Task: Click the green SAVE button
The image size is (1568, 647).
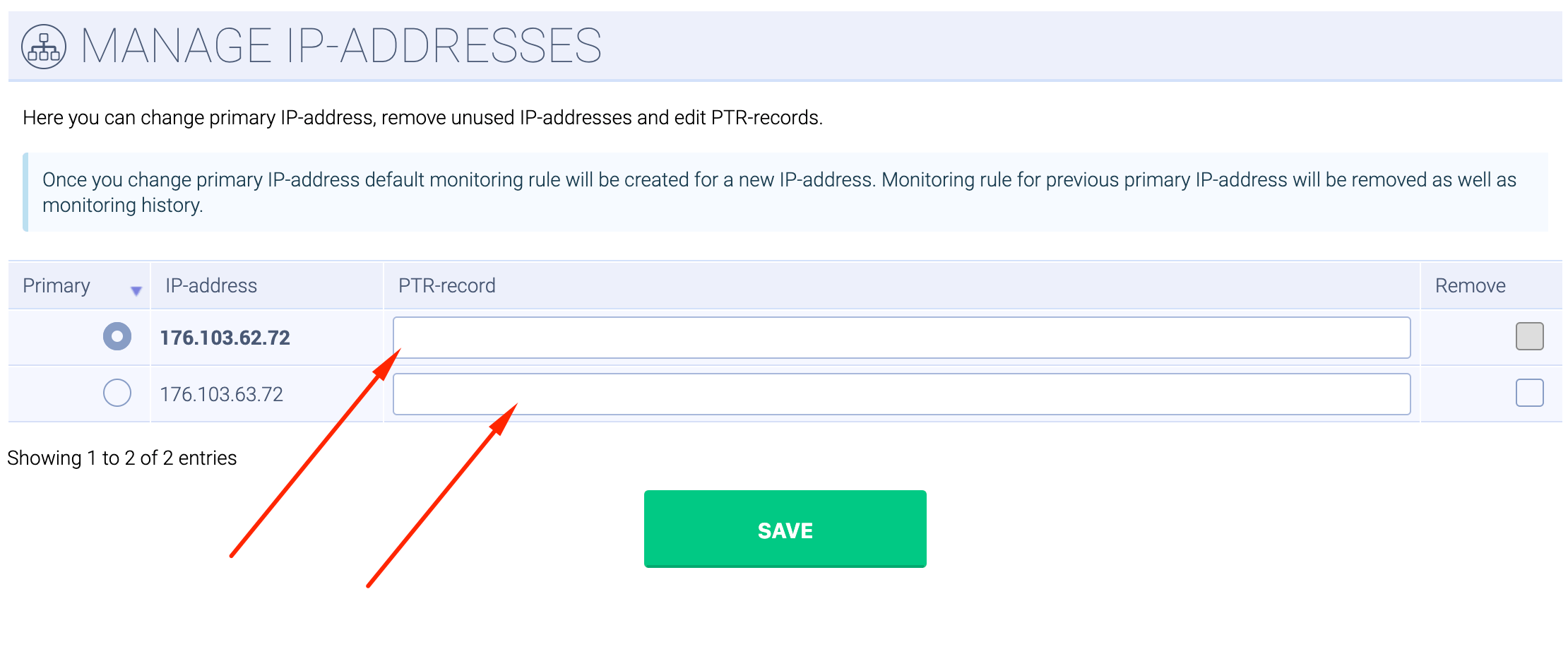Action: 785,529
